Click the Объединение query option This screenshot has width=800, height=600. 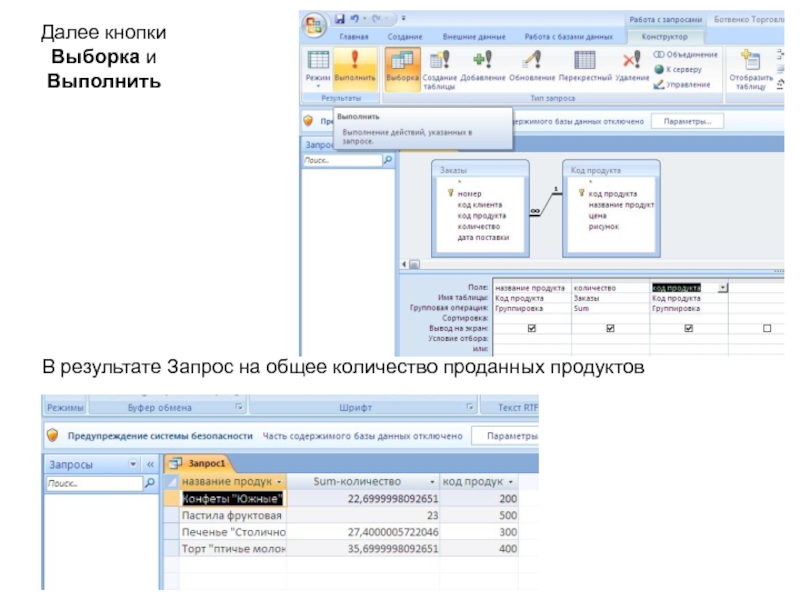point(686,55)
